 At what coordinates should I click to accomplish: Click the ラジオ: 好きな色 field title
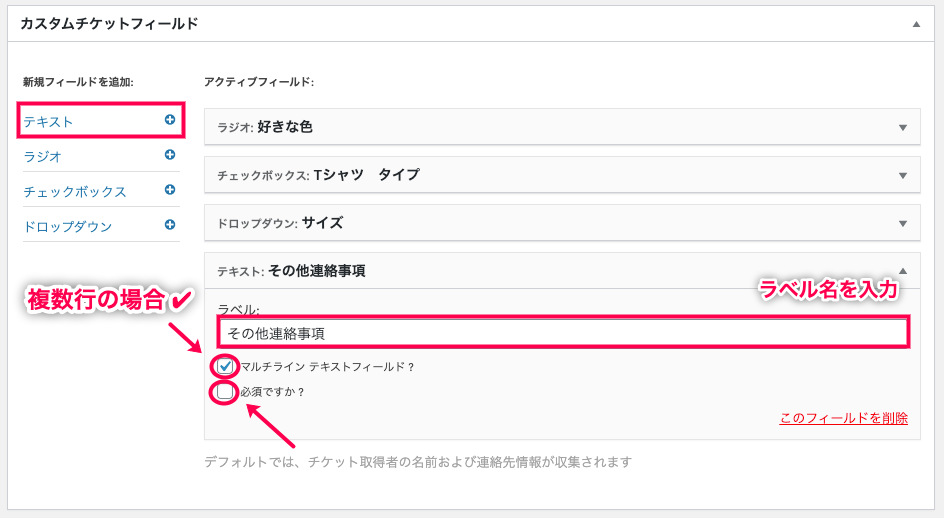[265, 127]
